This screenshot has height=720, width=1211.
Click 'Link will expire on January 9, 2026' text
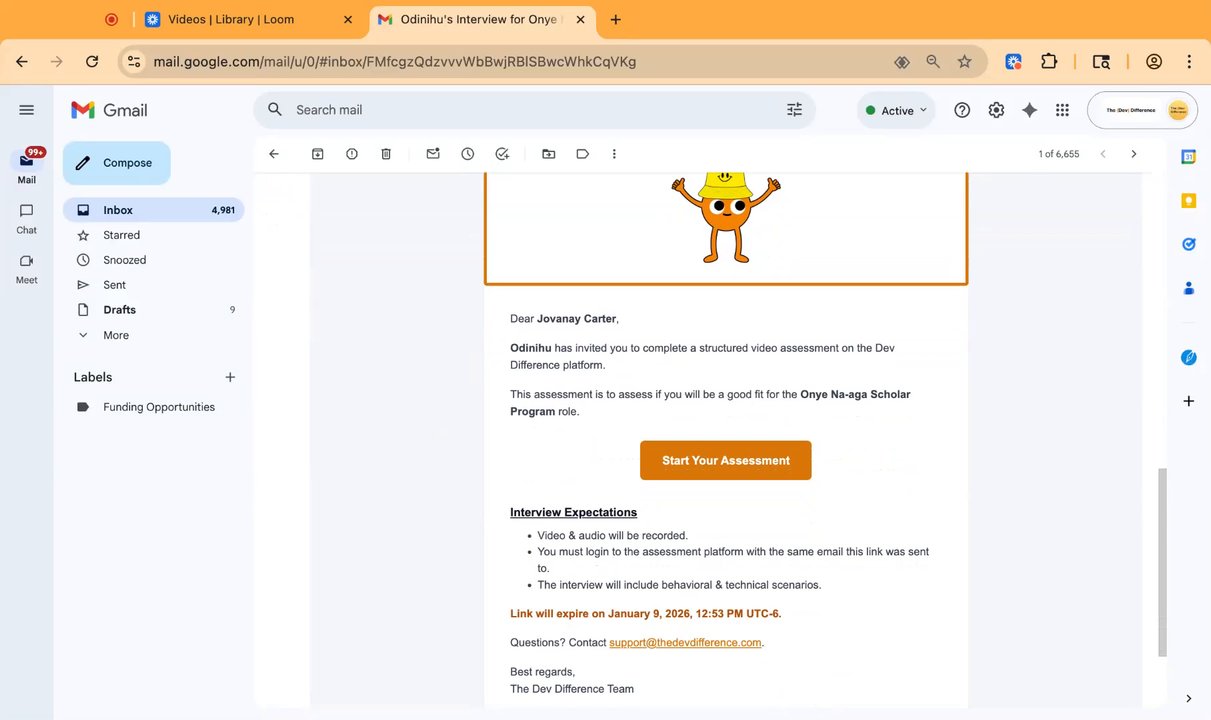click(600, 614)
